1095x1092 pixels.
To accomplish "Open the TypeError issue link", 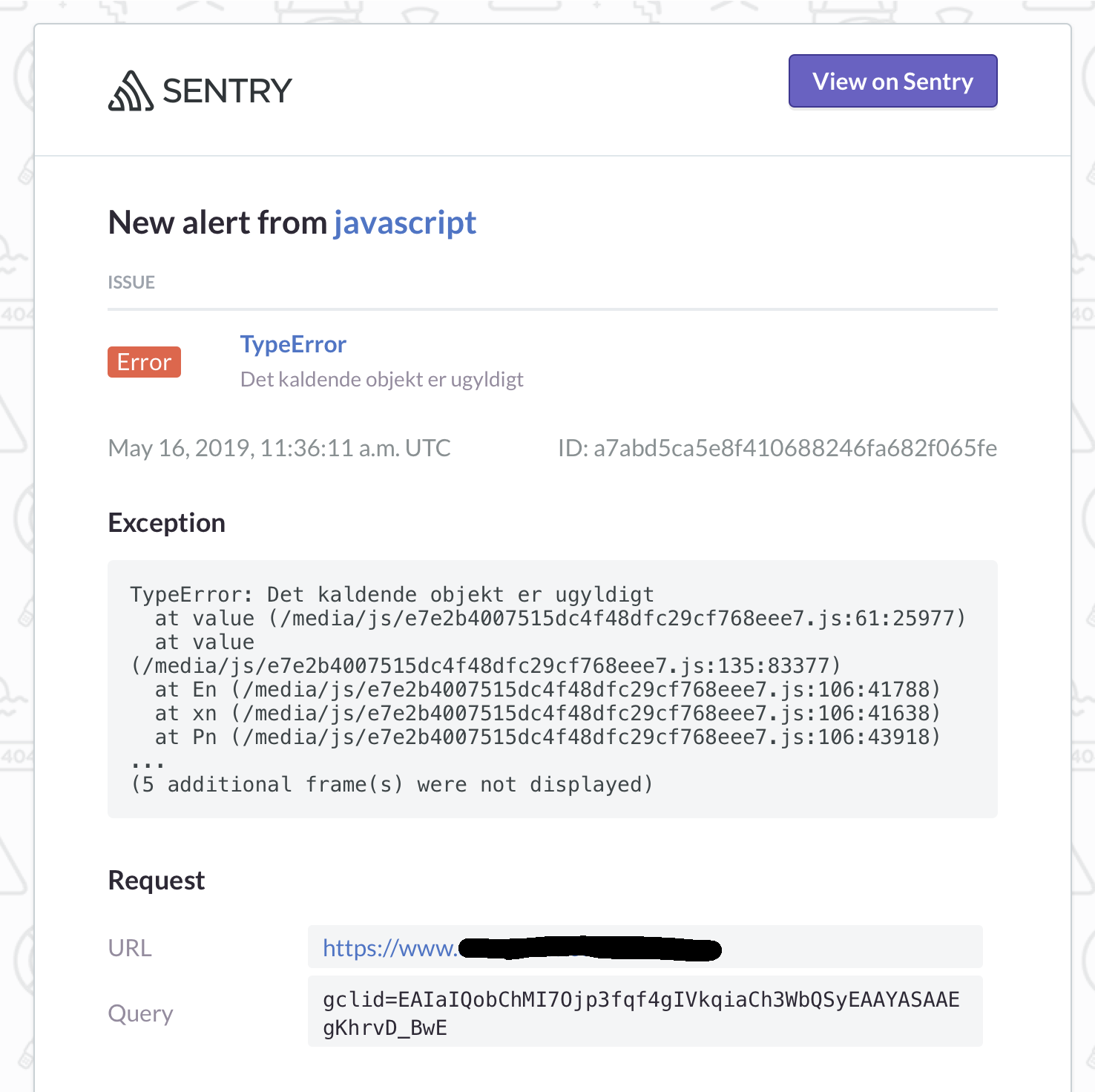I will (293, 343).
